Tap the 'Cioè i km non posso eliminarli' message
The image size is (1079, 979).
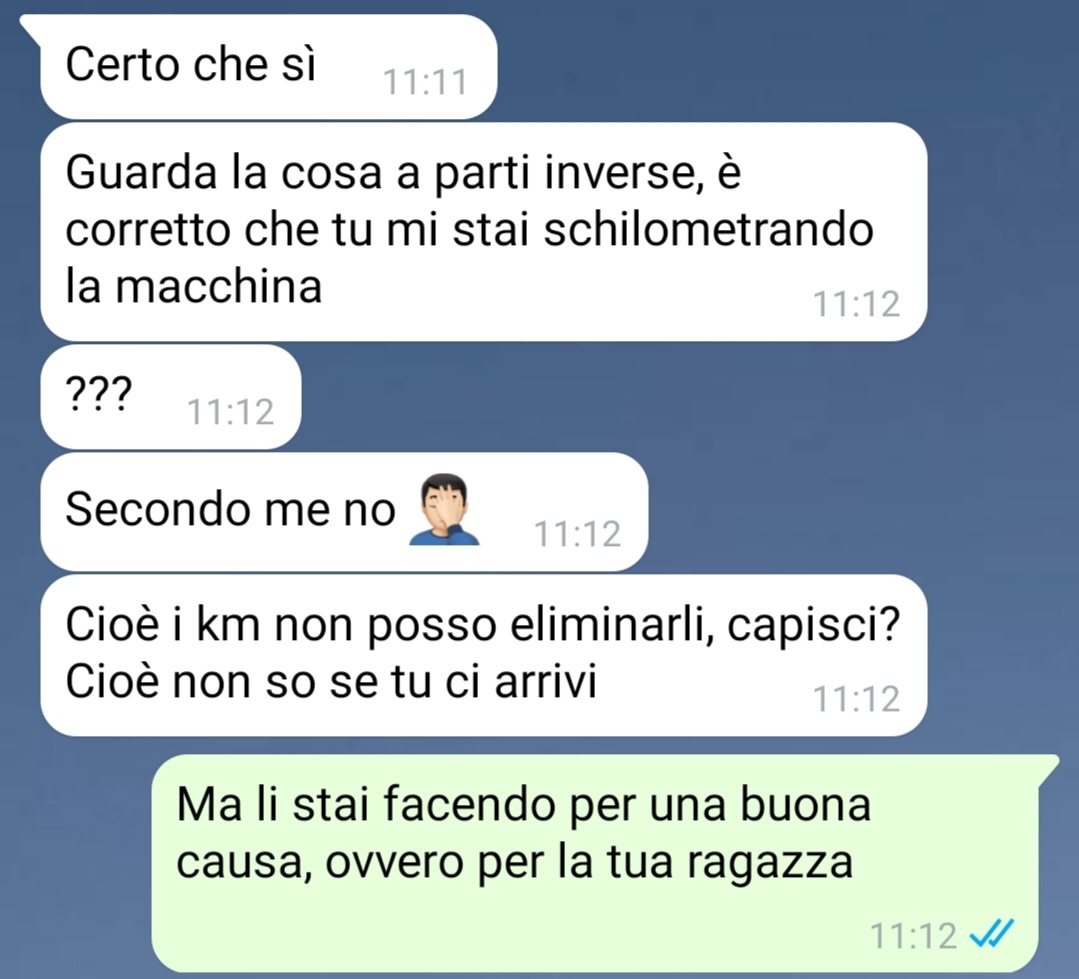484,655
